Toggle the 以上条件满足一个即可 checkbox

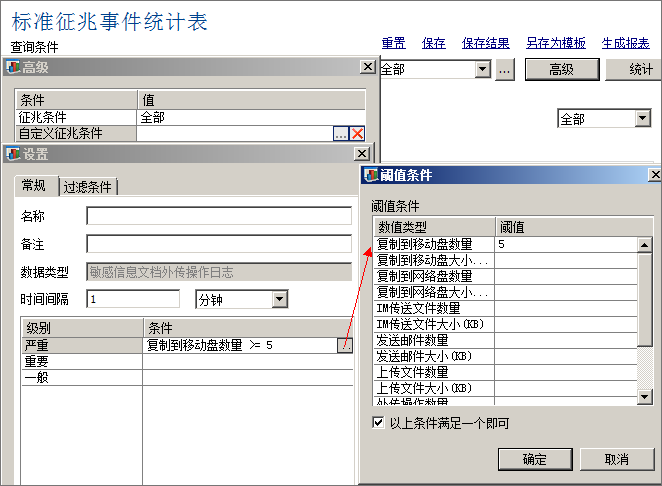[x=378, y=423]
